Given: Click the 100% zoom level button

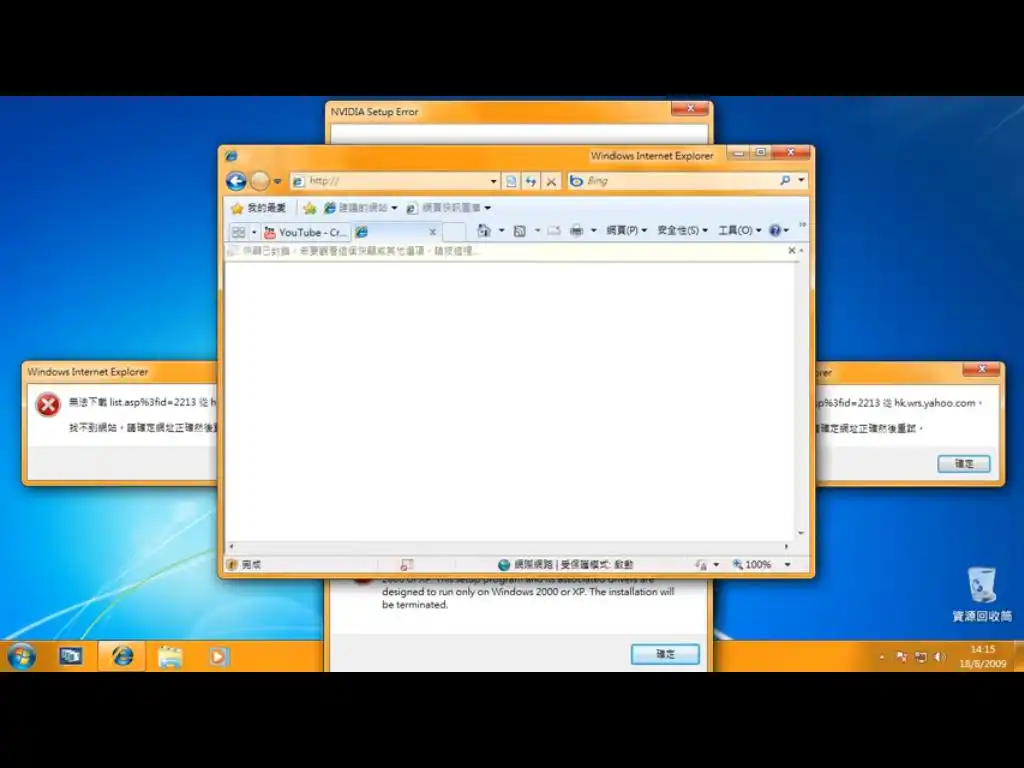Looking at the screenshot, I should click(752, 564).
